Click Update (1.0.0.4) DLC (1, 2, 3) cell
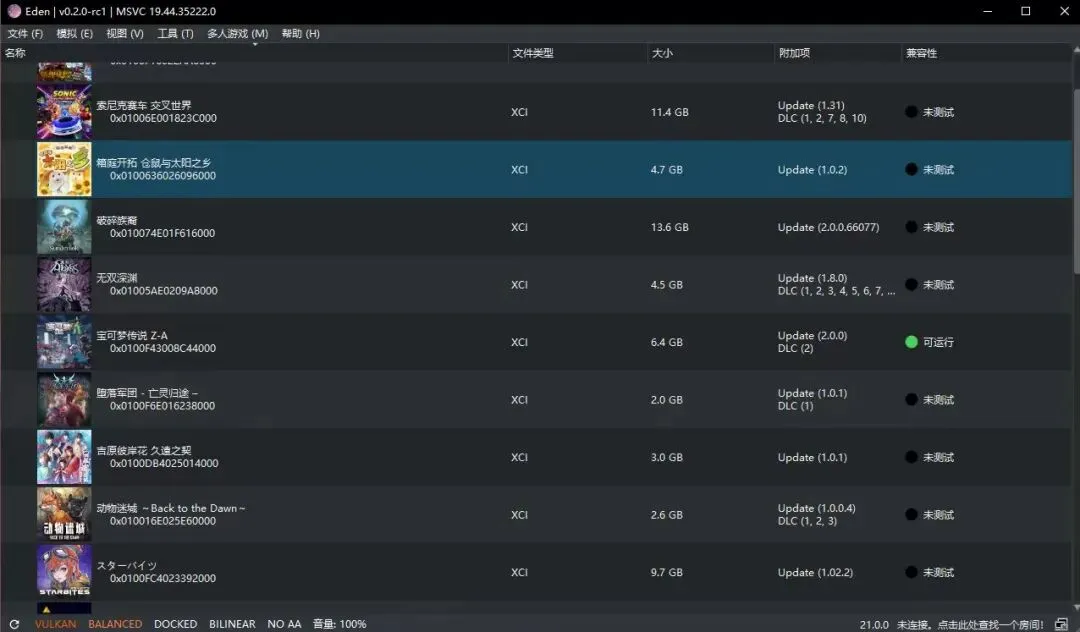The image size is (1080, 632). 817,514
